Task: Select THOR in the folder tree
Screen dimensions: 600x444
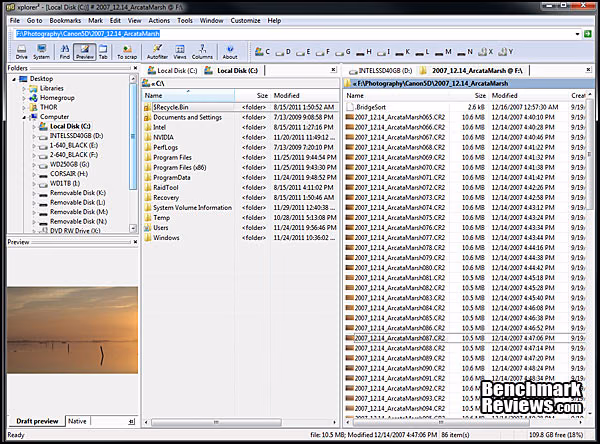Action: [x=49, y=107]
